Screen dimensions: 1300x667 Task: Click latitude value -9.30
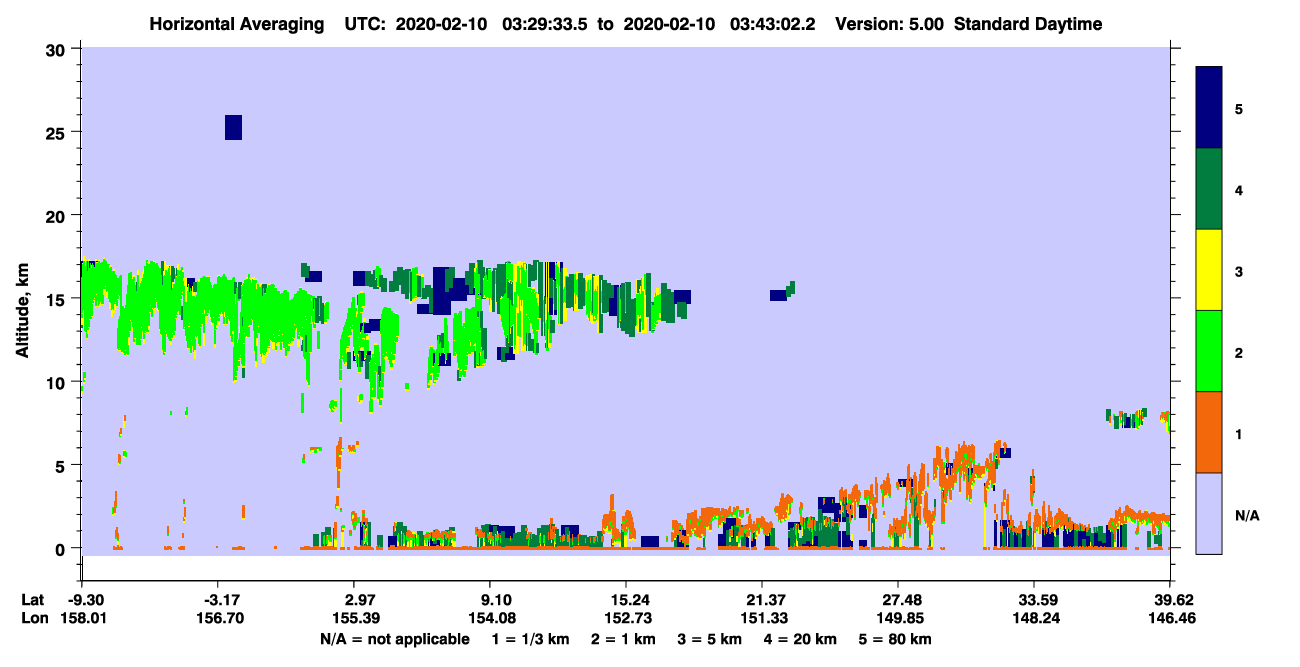pos(84,600)
